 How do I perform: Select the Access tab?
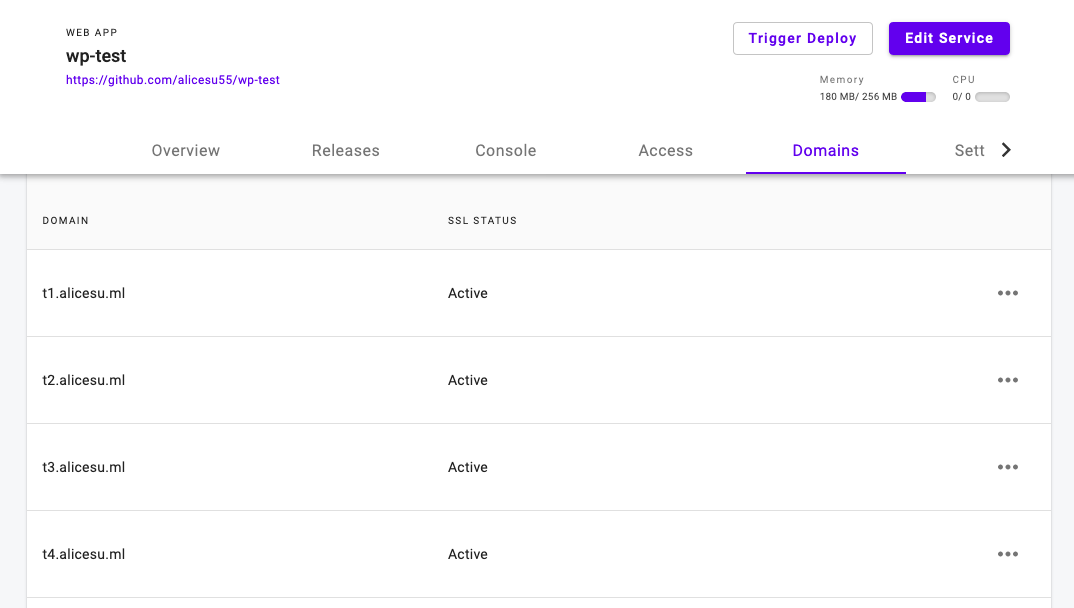(666, 151)
